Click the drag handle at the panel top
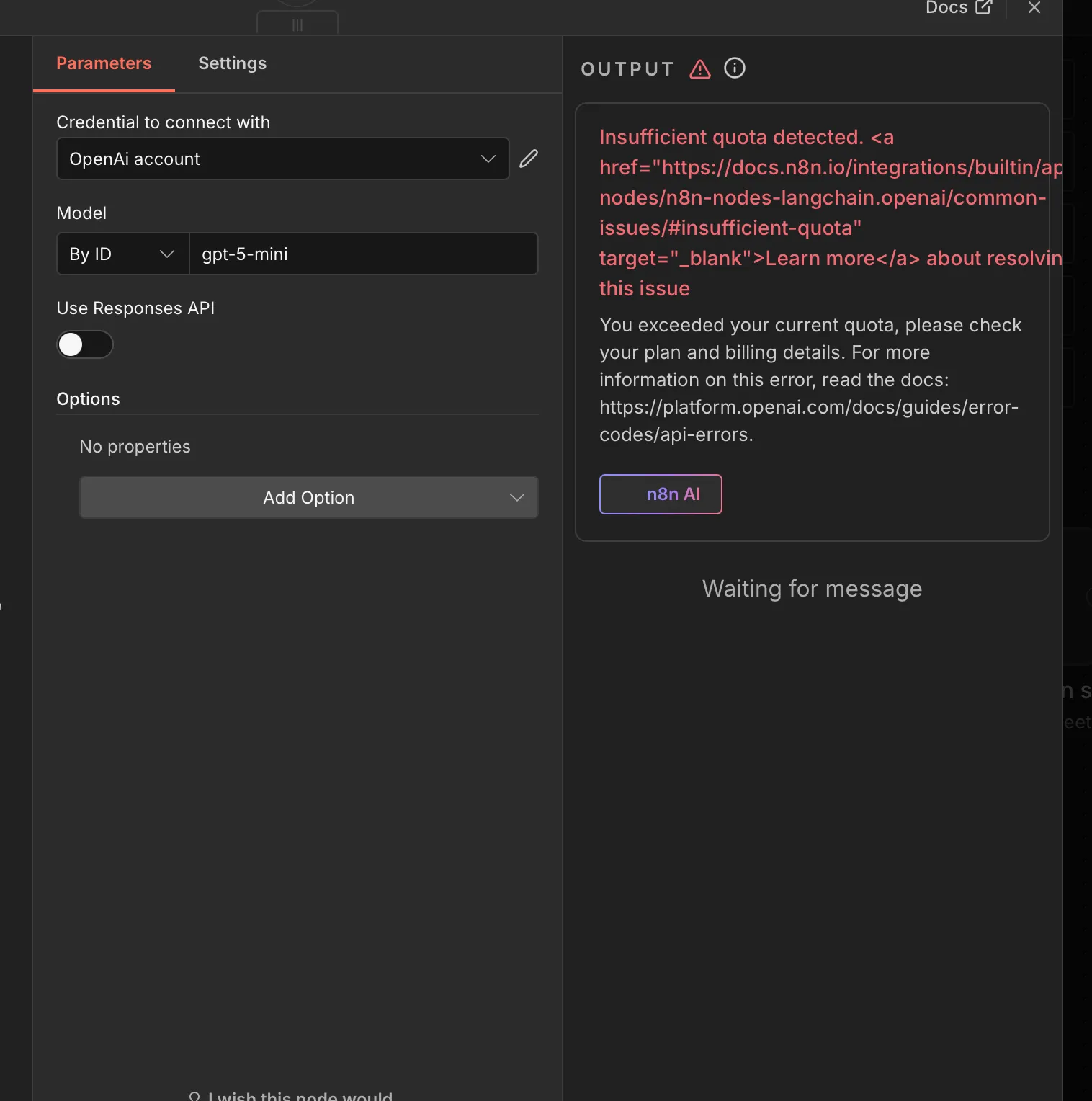 297,25
